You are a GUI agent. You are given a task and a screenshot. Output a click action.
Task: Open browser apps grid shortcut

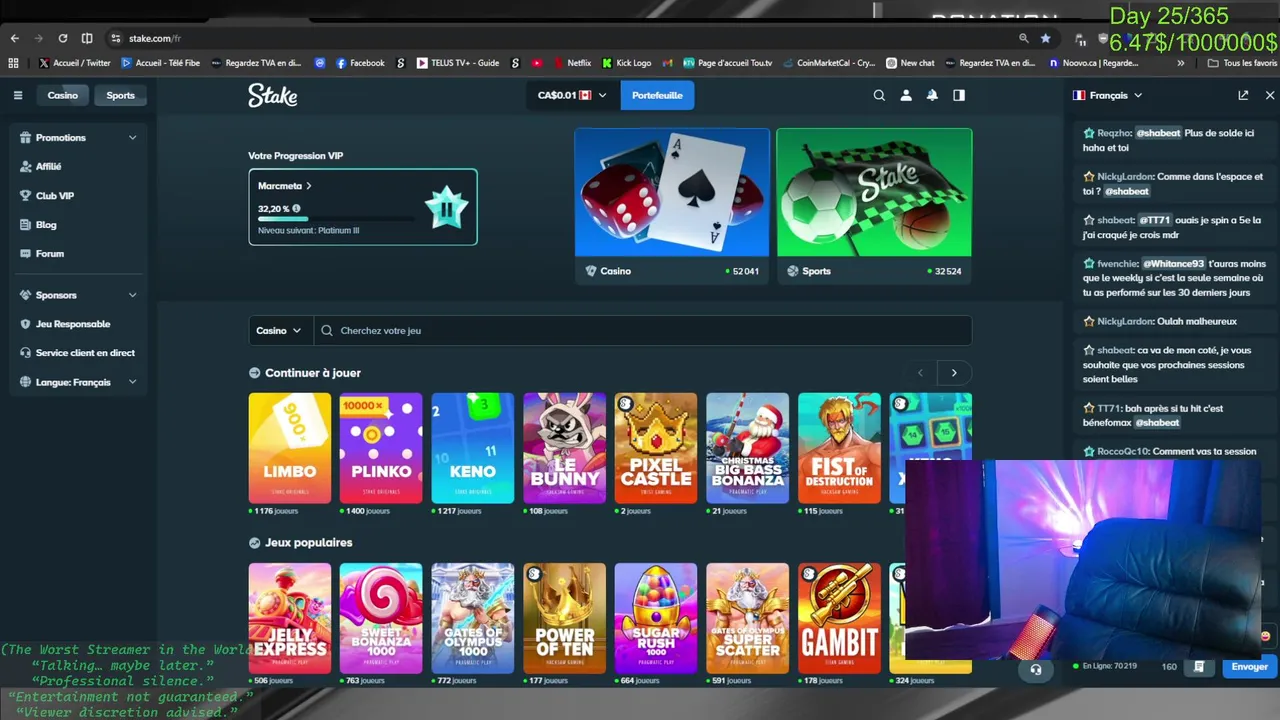13,63
